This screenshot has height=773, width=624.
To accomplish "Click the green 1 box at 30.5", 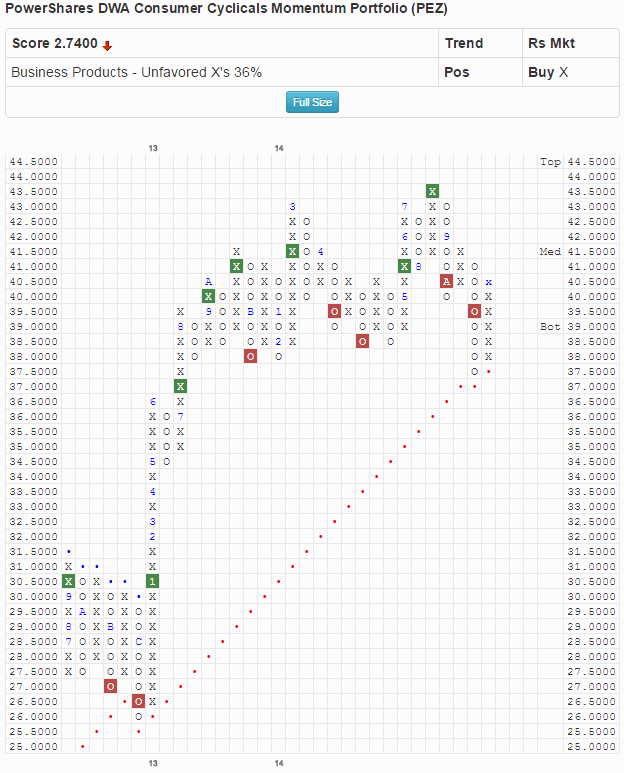I will coord(152,581).
